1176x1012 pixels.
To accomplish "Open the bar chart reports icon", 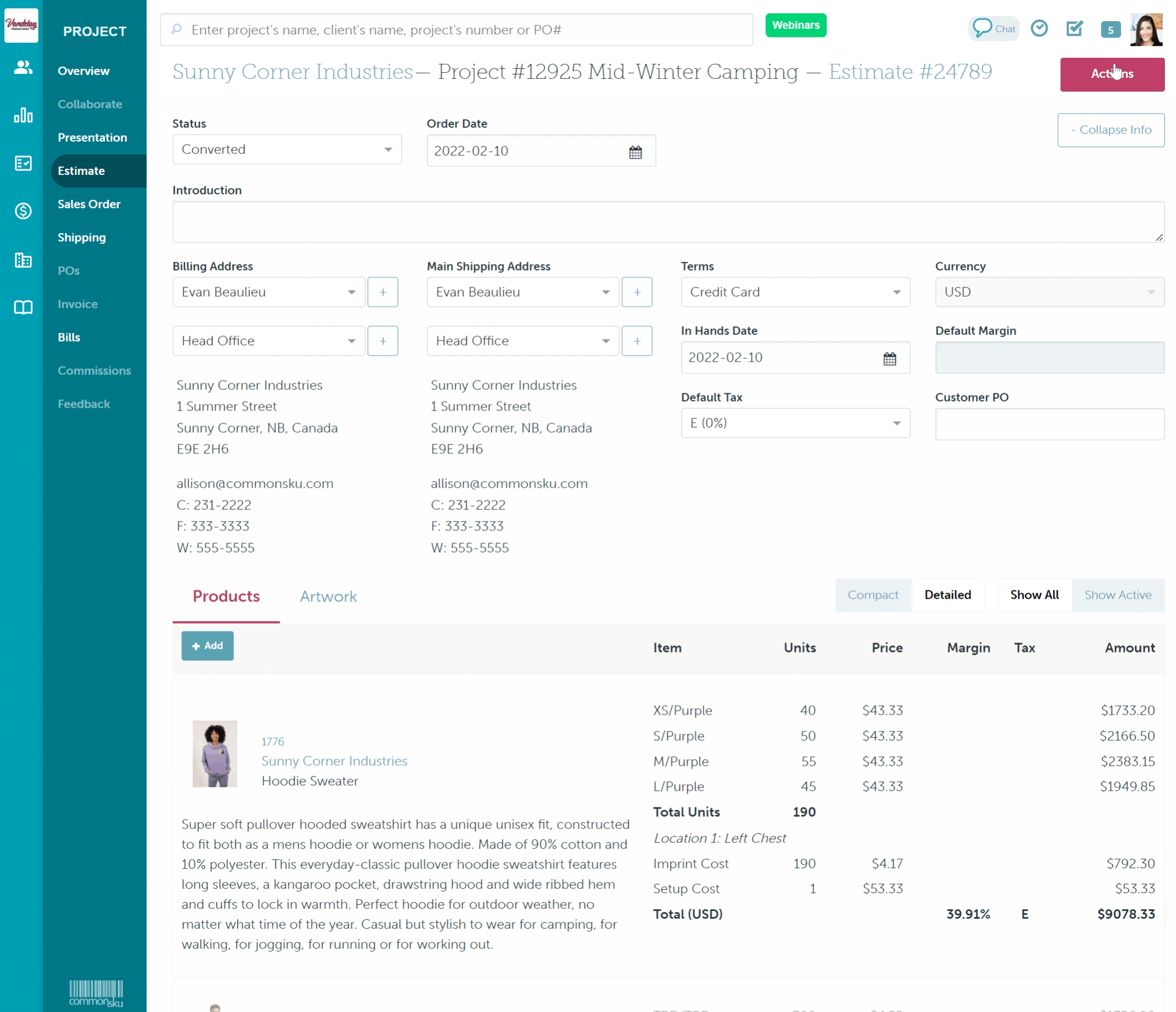I will [23, 115].
